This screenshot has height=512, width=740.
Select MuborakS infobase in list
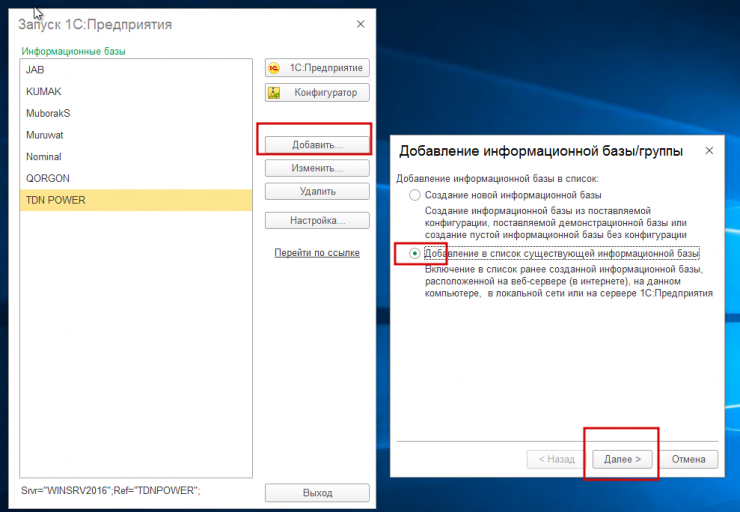click(136, 113)
